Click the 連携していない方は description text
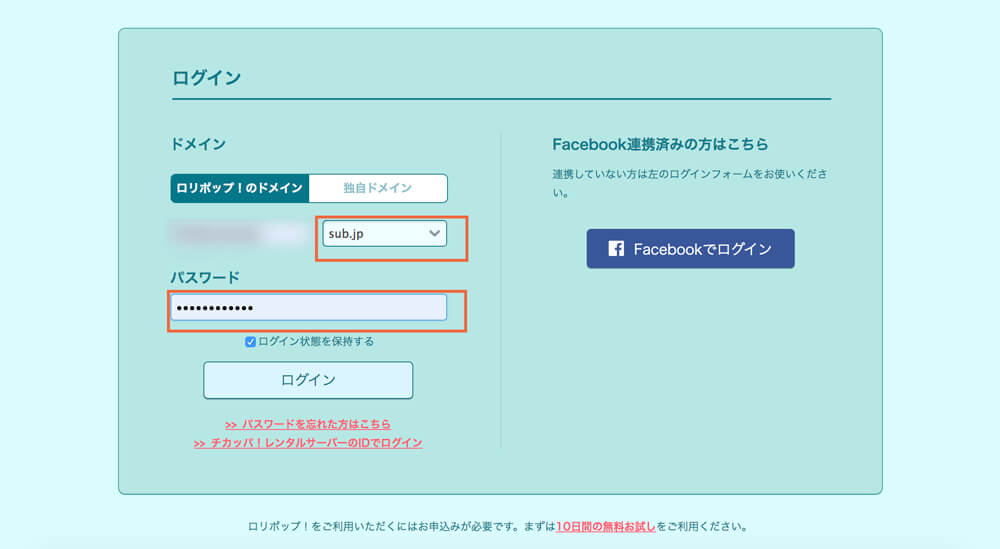 [690, 183]
